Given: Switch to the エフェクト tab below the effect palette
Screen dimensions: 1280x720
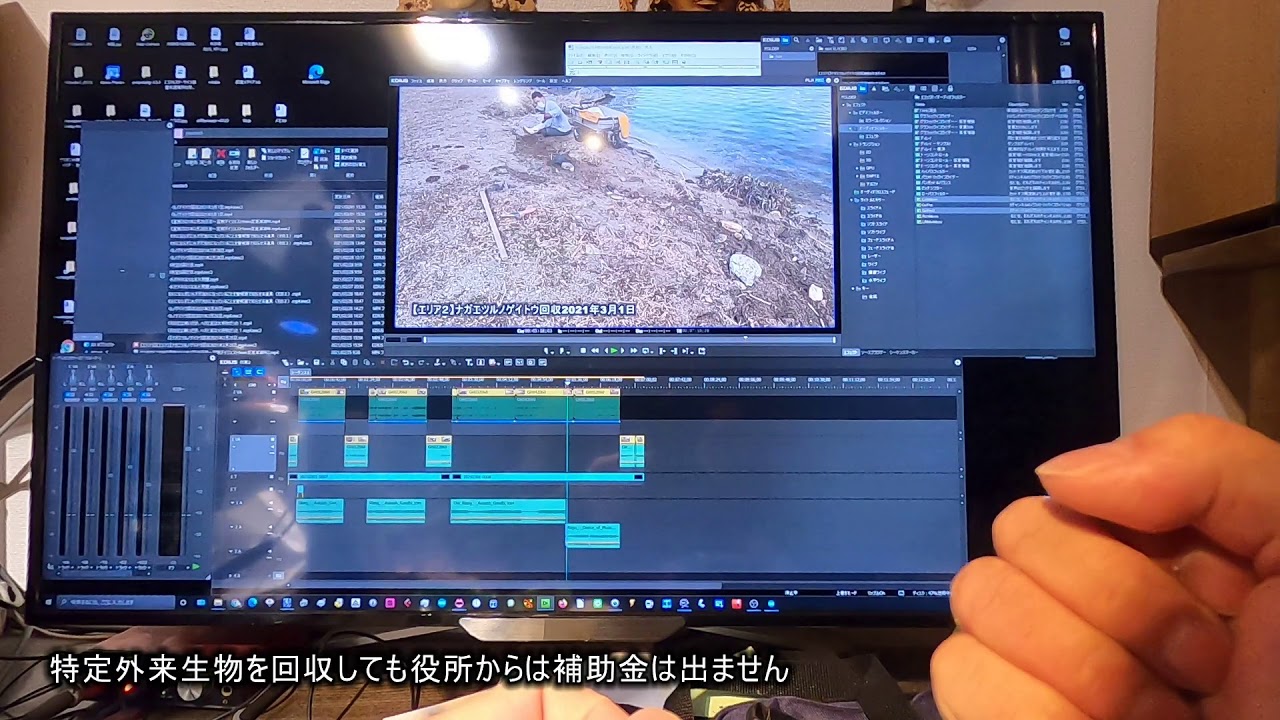Looking at the screenshot, I should pos(850,352).
